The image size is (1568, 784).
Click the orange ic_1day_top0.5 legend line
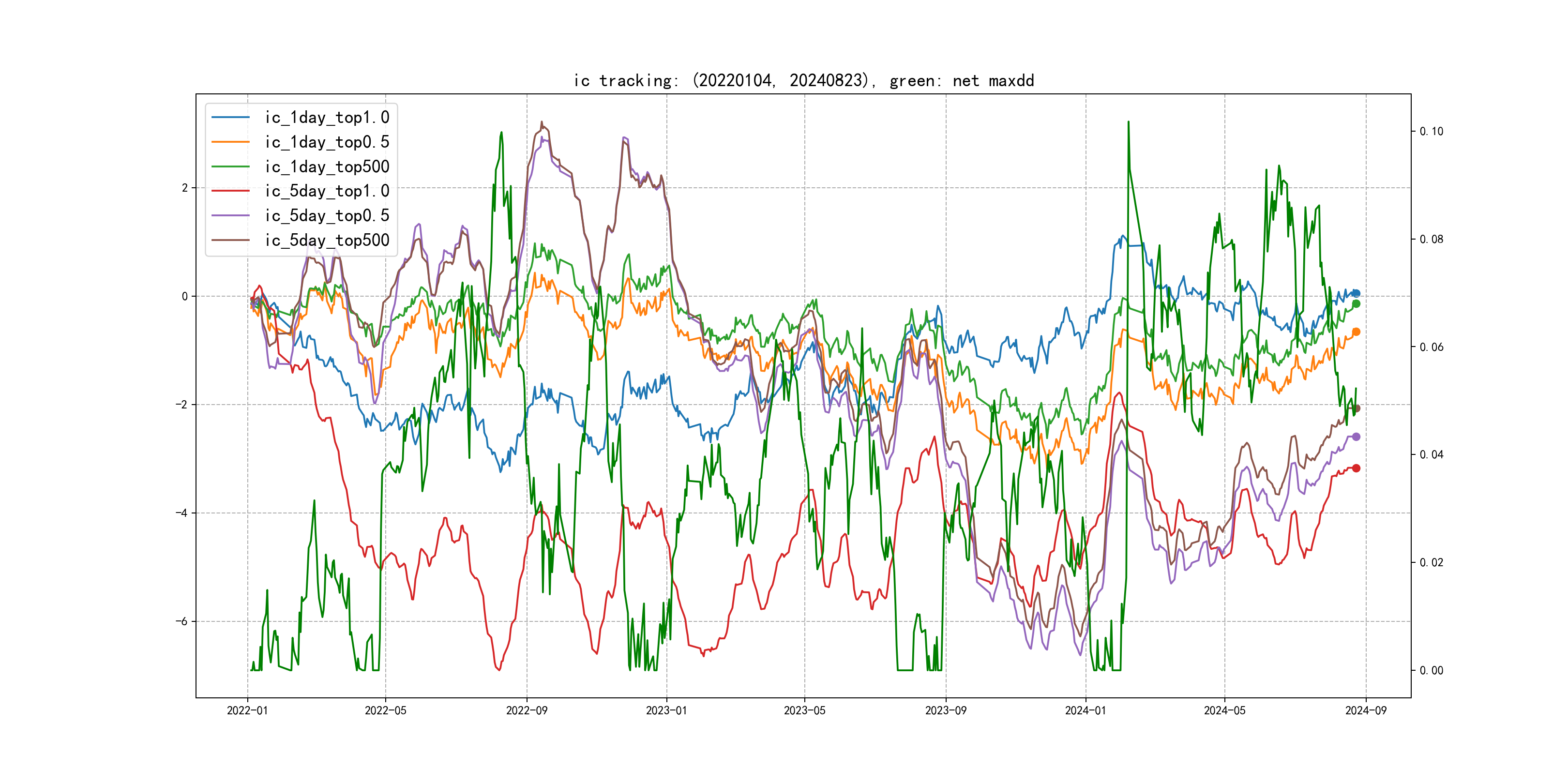click(230, 142)
